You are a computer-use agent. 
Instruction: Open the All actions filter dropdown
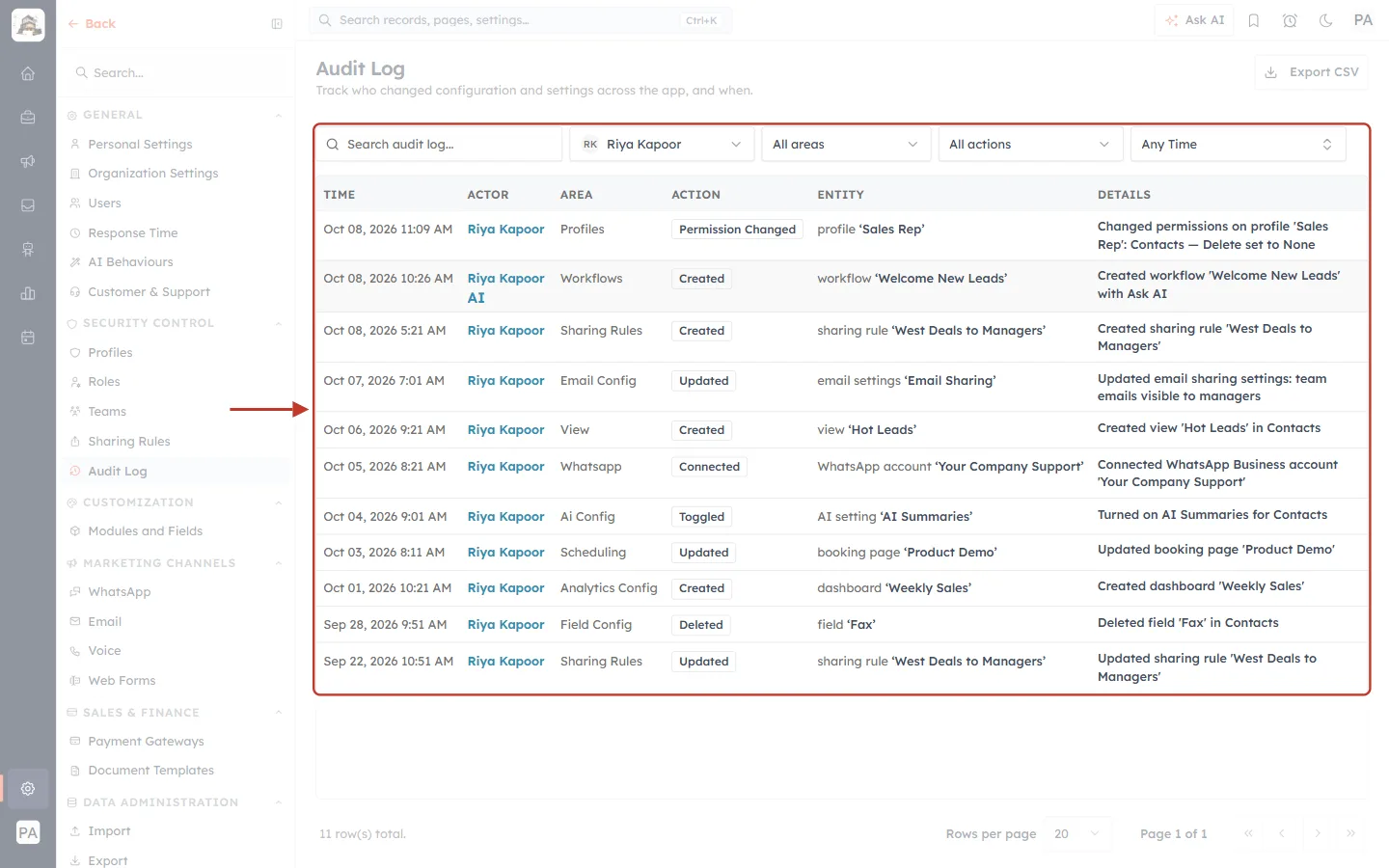[x=1030, y=145]
